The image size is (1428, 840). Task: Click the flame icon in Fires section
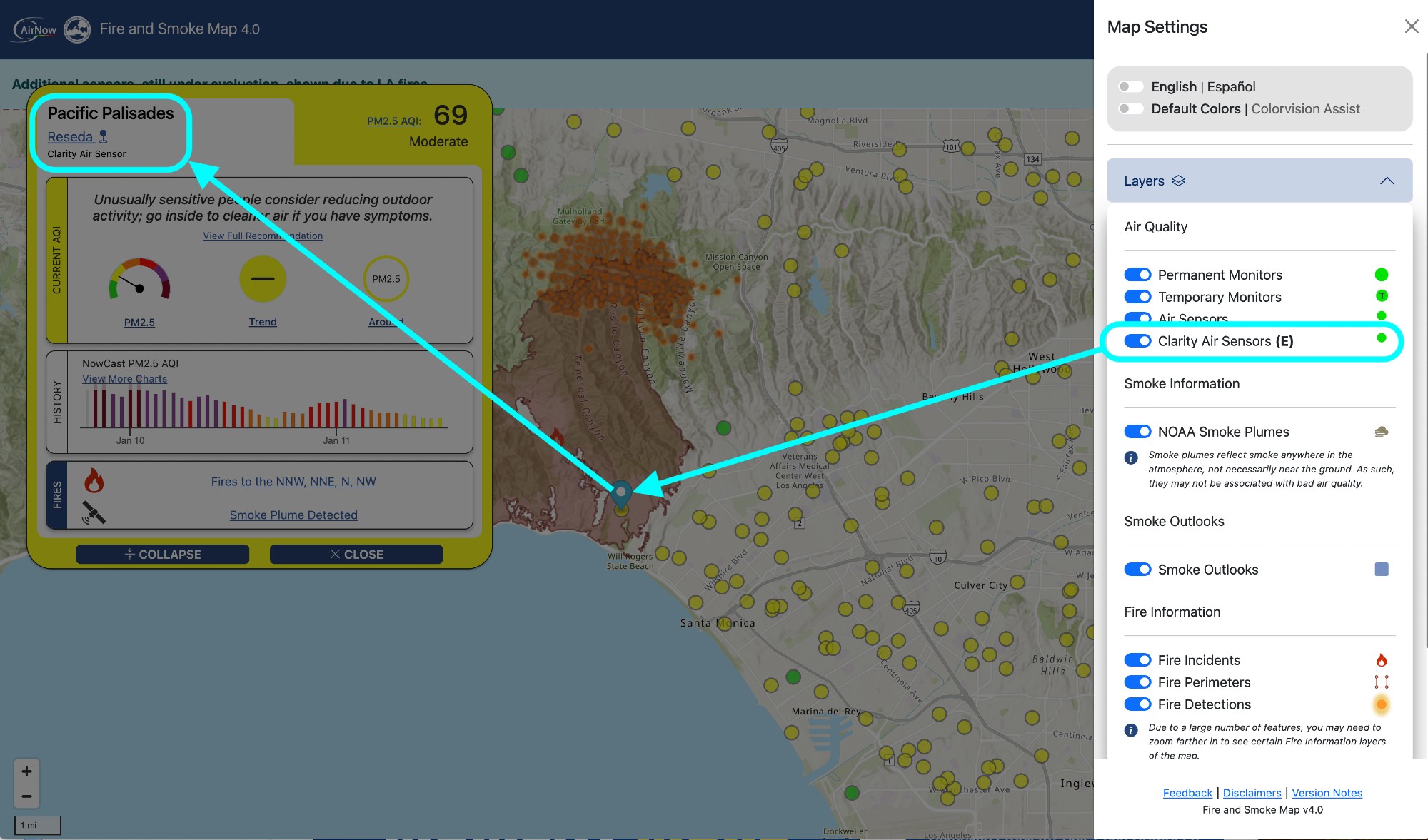(x=94, y=481)
